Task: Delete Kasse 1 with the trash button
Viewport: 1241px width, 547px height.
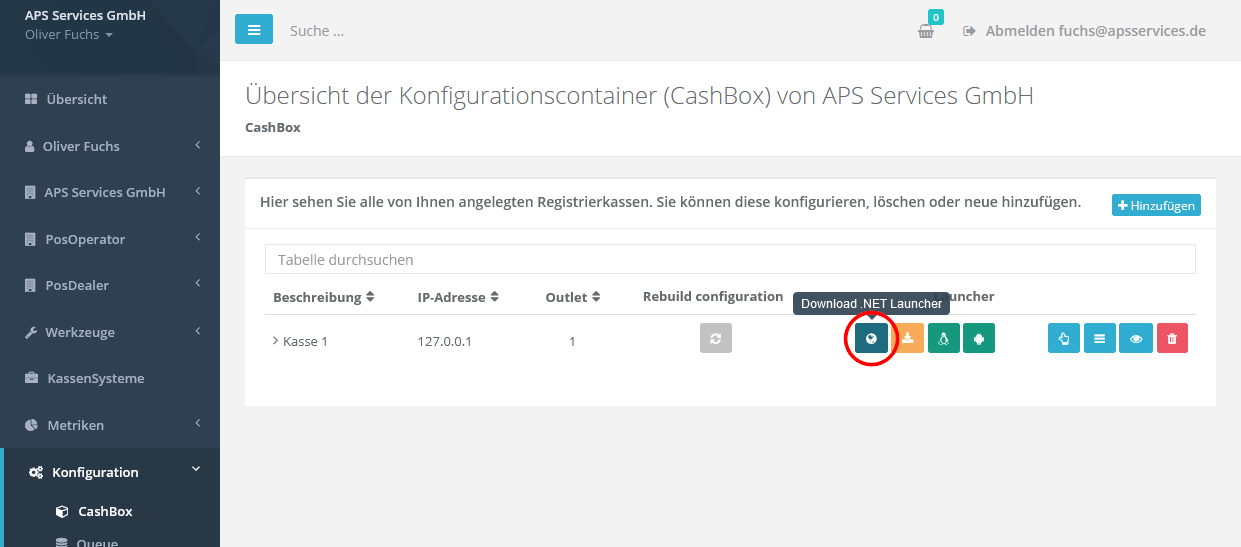Action: [1172, 339]
